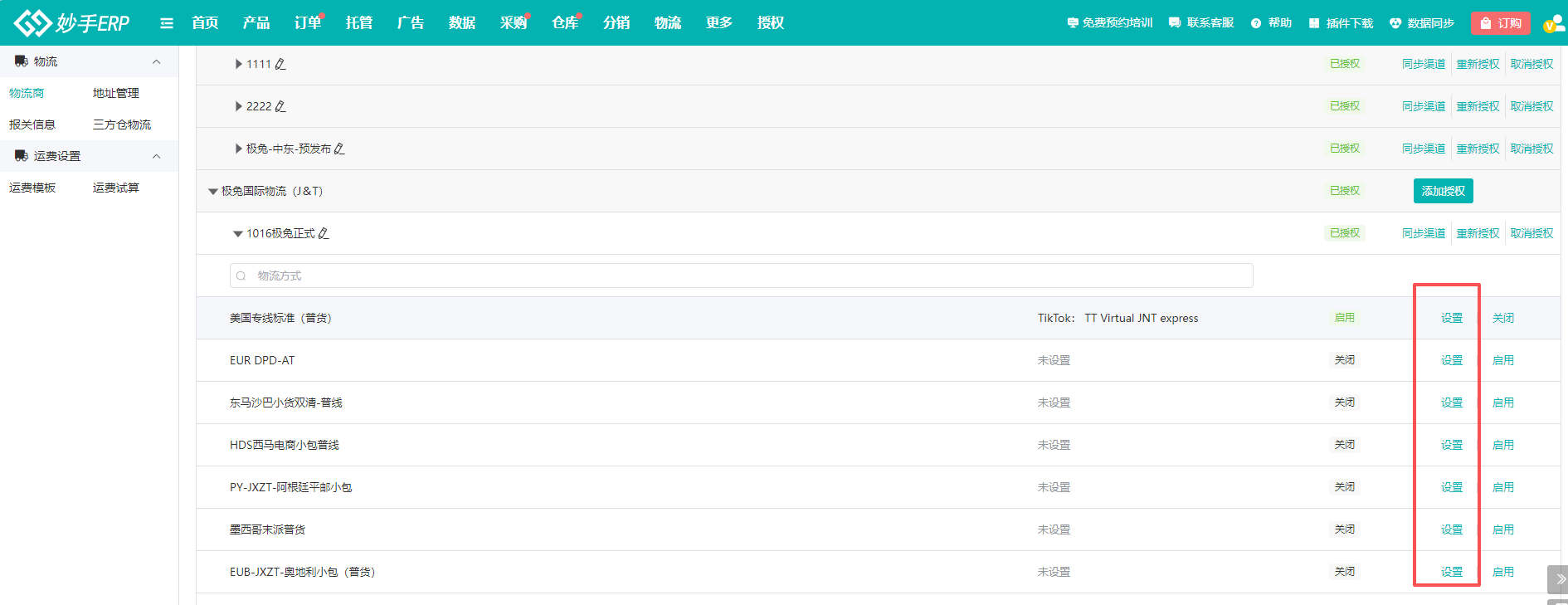
Task: Click 设置 for HDS西马电商小包普线
Action: point(1451,445)
